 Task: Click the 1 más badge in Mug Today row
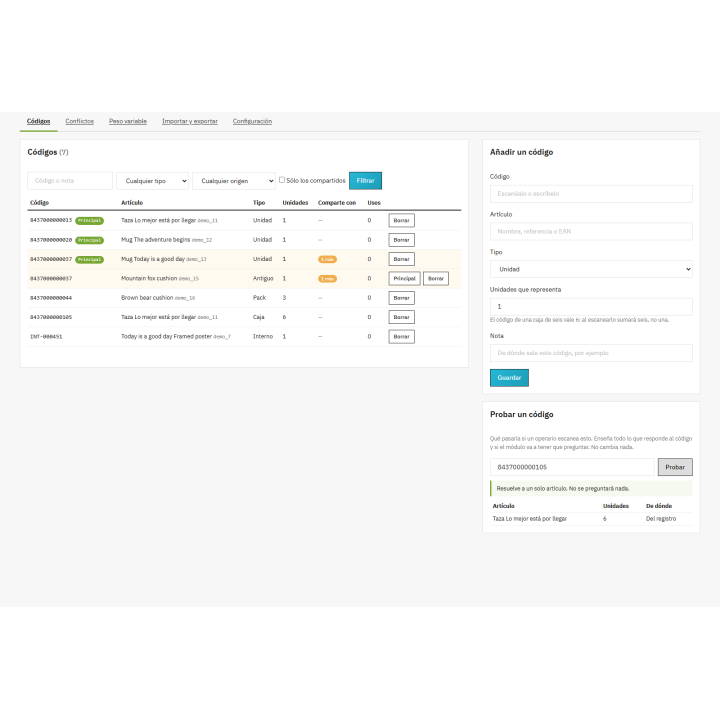click(327, 259)
